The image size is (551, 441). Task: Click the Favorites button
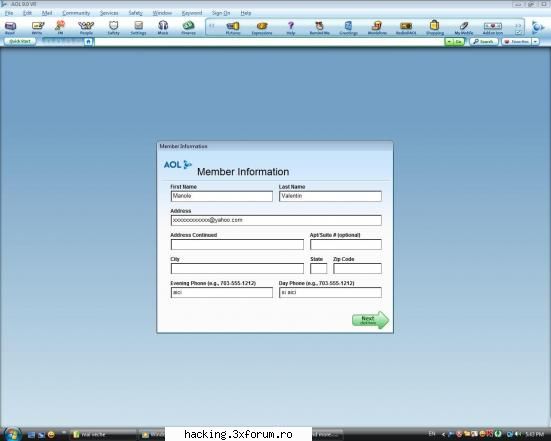click(516, 41)
